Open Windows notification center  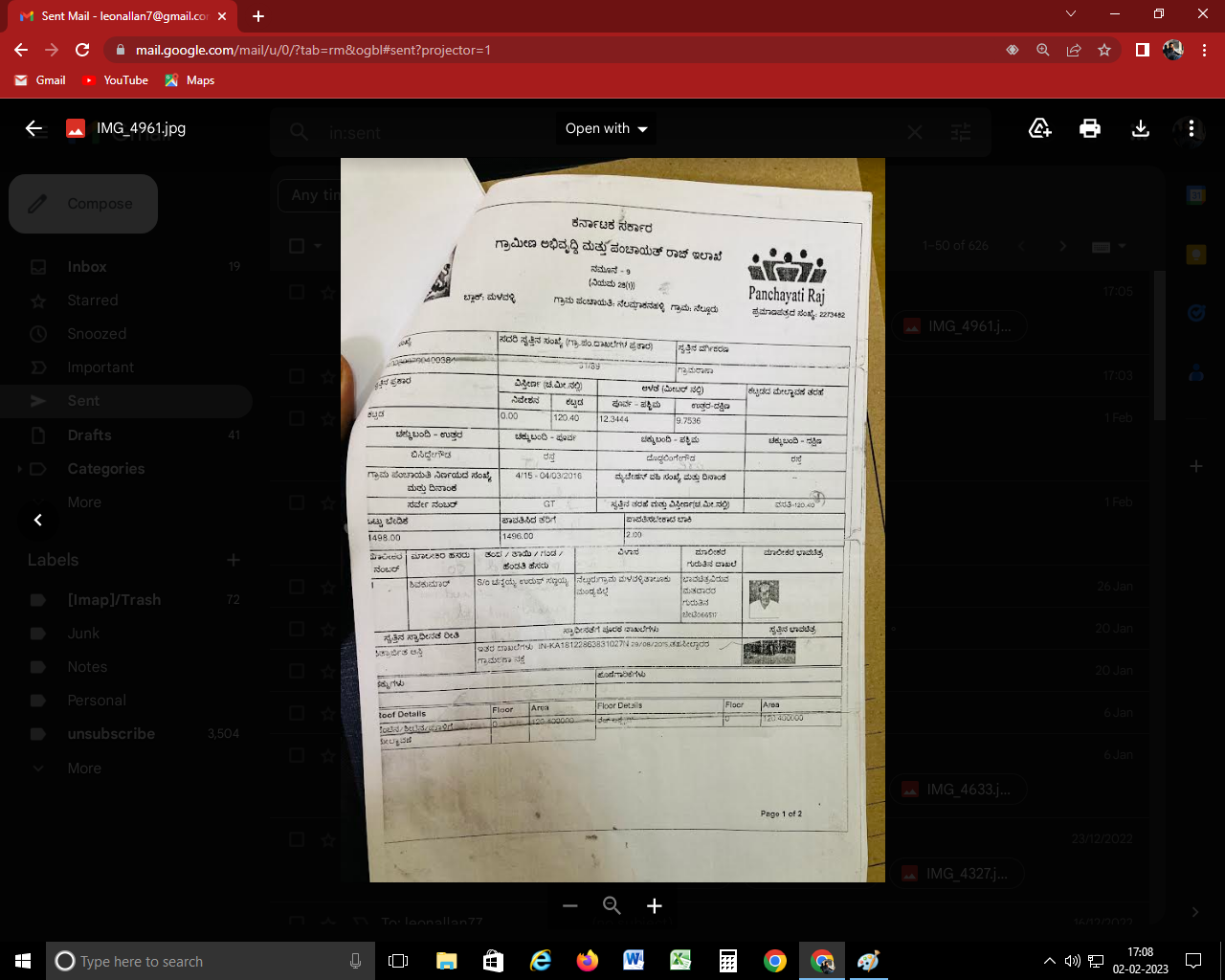point(1193,961)
